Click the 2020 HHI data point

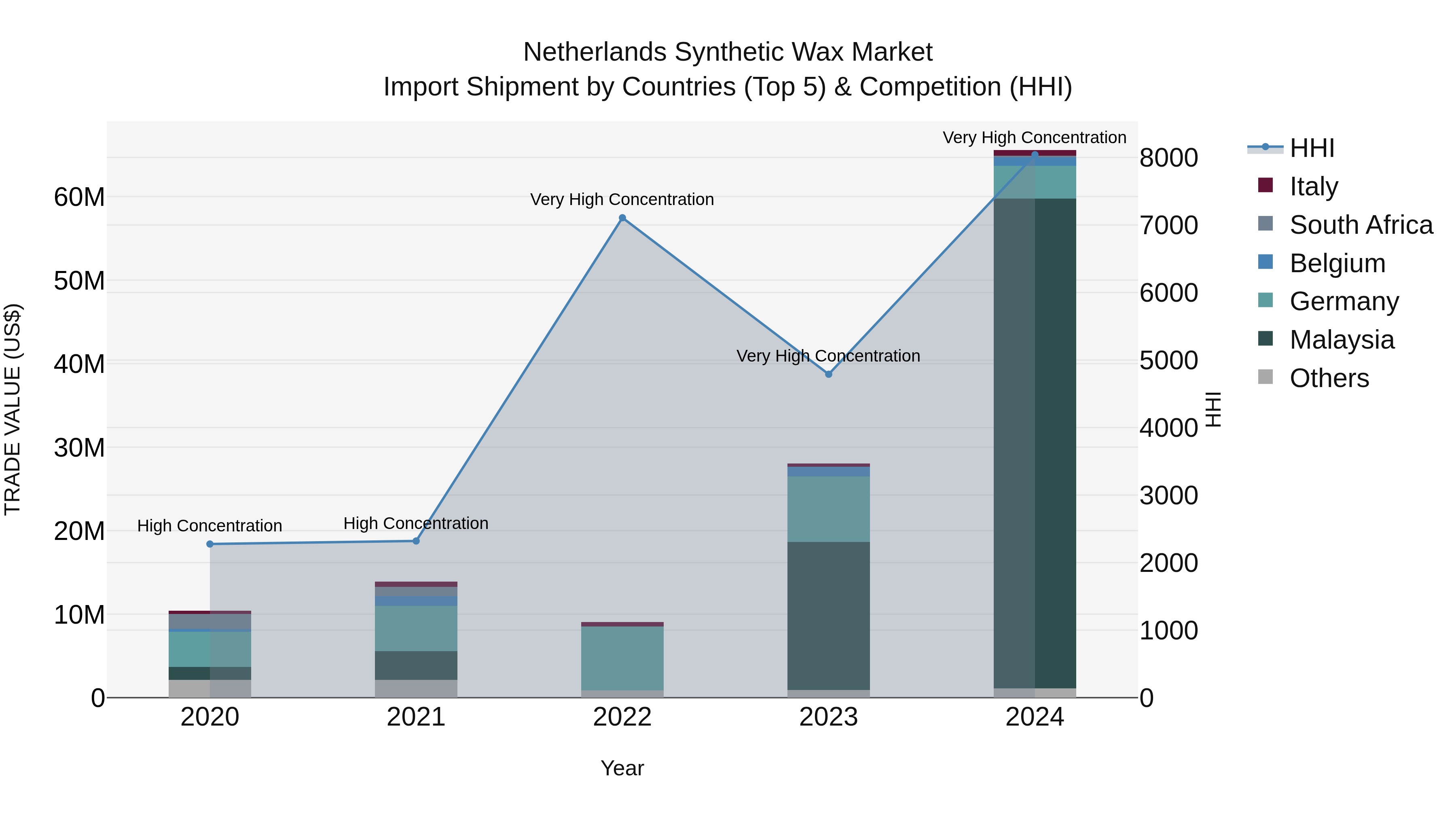coord(210,544)
